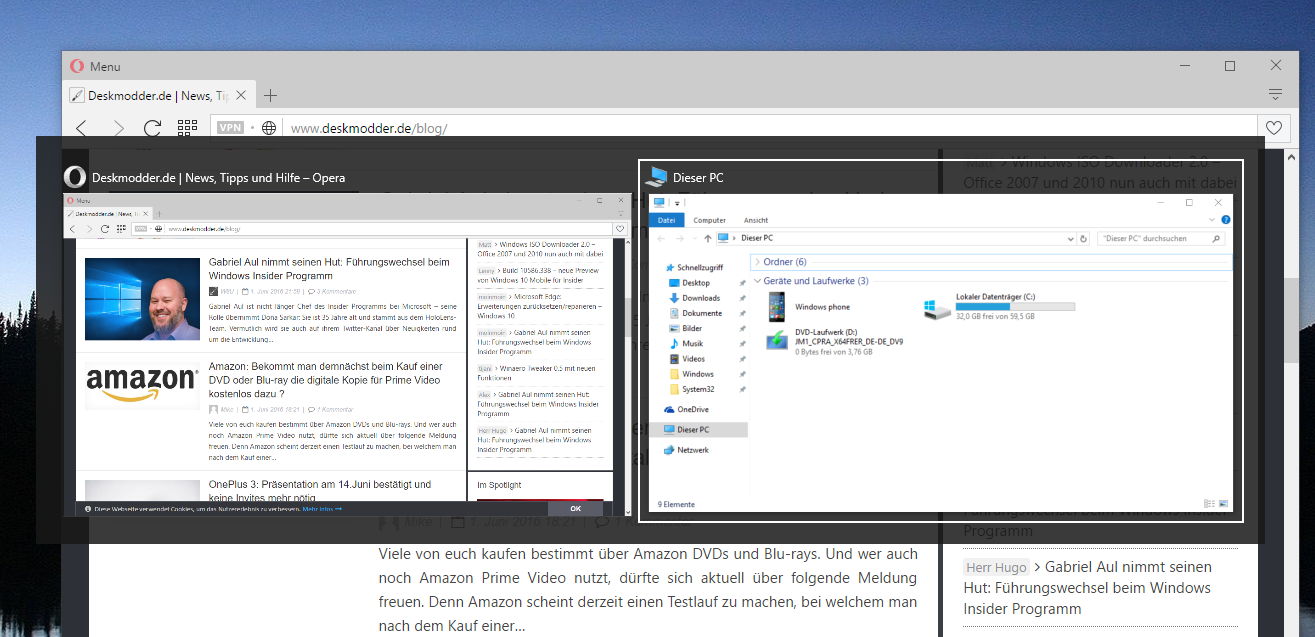Click the C: drive free space bar
Screen dimensions: 1315x637
click(x=1015, y=307)
